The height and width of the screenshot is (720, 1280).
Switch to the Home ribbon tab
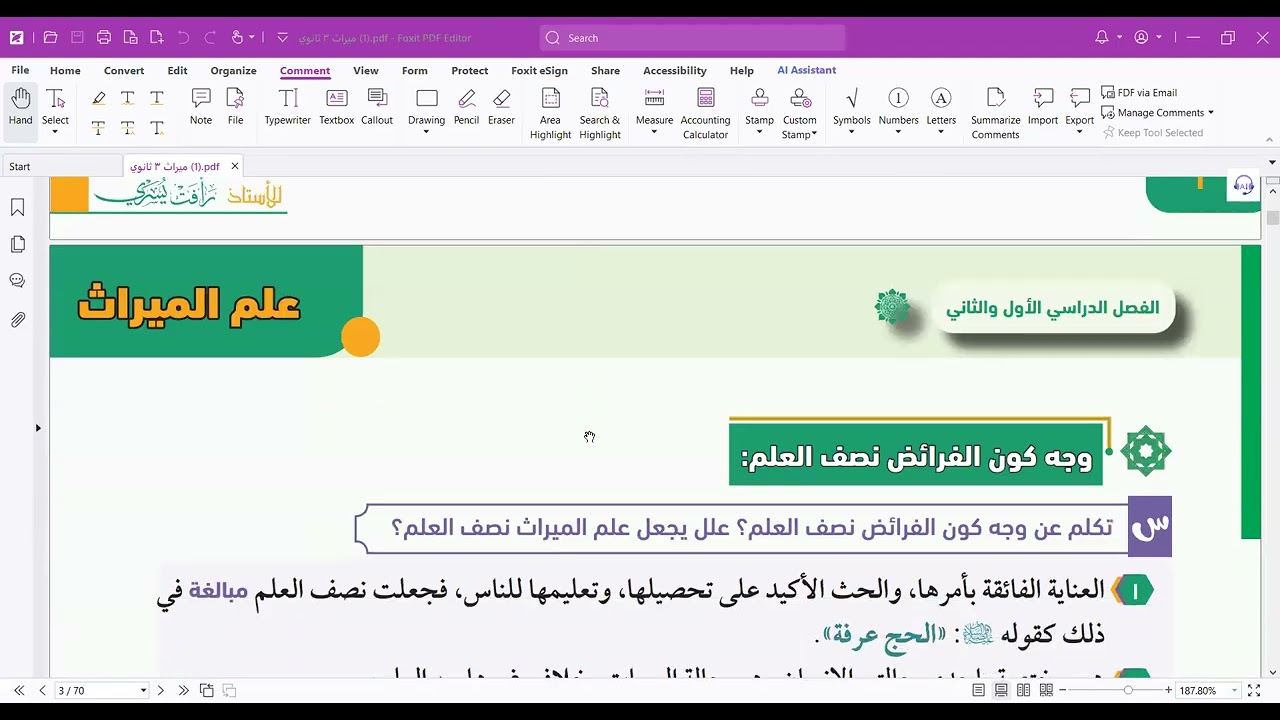pos(65,71)
